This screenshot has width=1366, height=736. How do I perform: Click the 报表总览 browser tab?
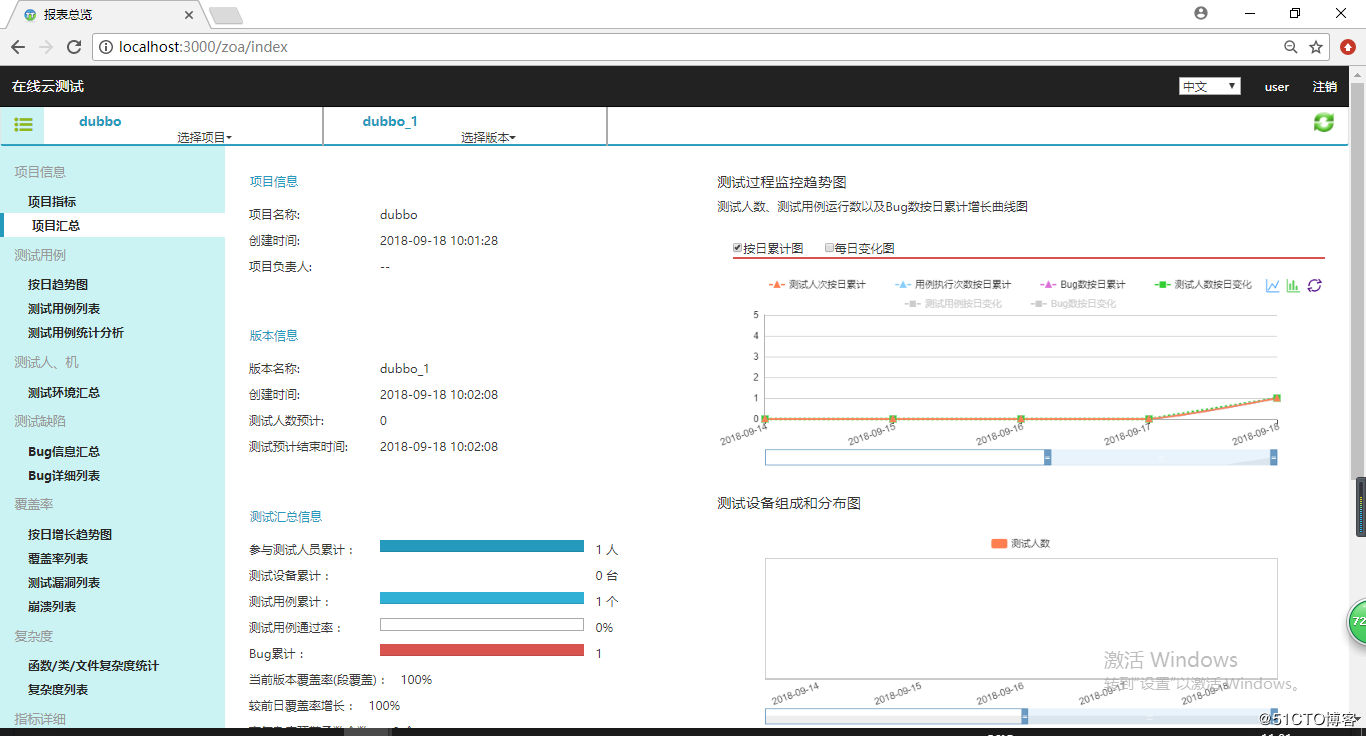[105, 14]
